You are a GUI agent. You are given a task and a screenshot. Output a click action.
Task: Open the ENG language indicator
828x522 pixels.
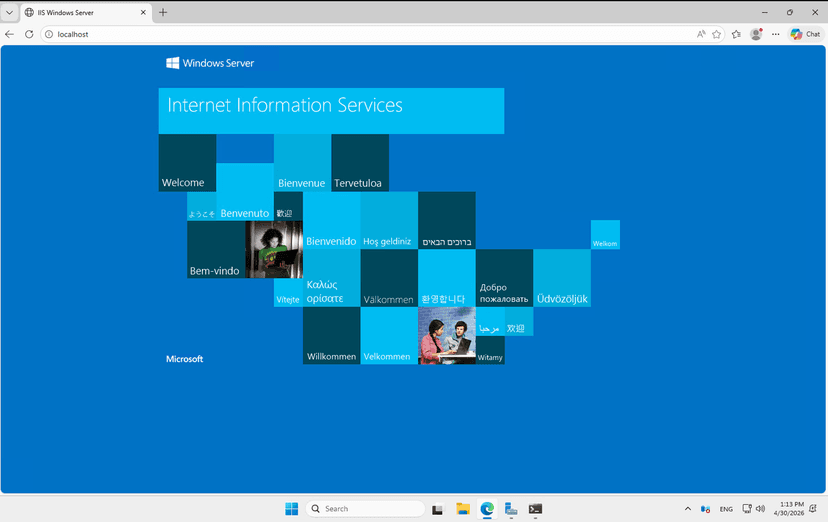pyautogui.click(x=726, y=509)
